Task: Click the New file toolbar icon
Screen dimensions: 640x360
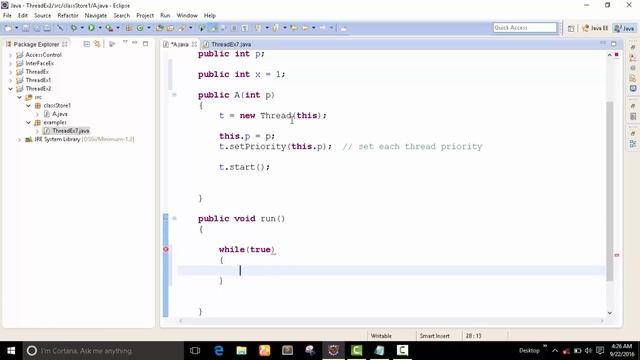Action: 8,28
